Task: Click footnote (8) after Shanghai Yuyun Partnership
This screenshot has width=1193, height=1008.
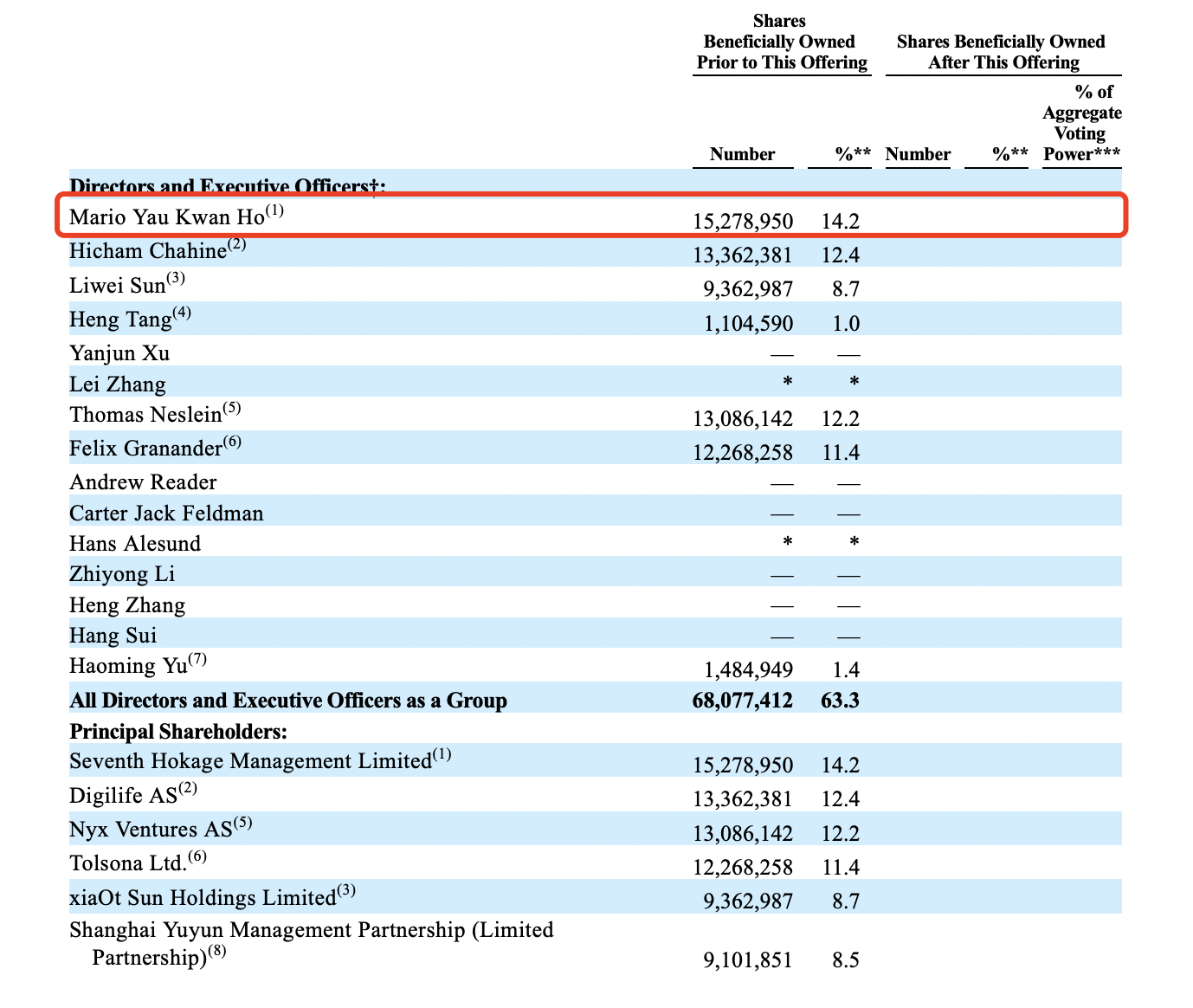Action: [219, 953]
